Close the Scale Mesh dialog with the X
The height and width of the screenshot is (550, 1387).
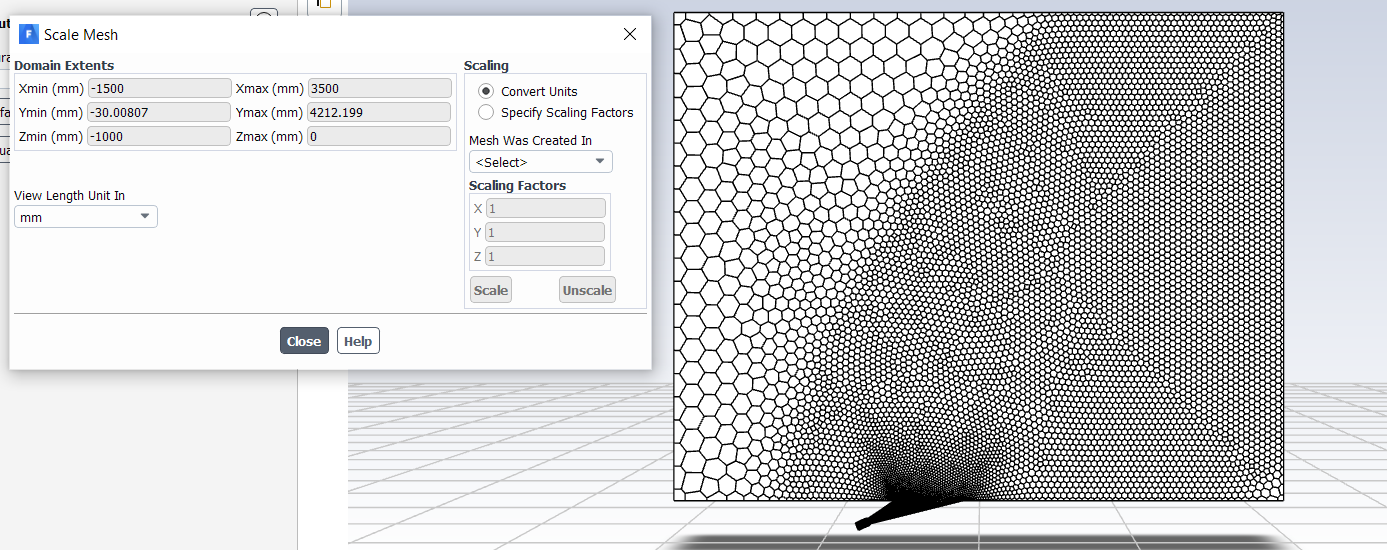point(630,34)
